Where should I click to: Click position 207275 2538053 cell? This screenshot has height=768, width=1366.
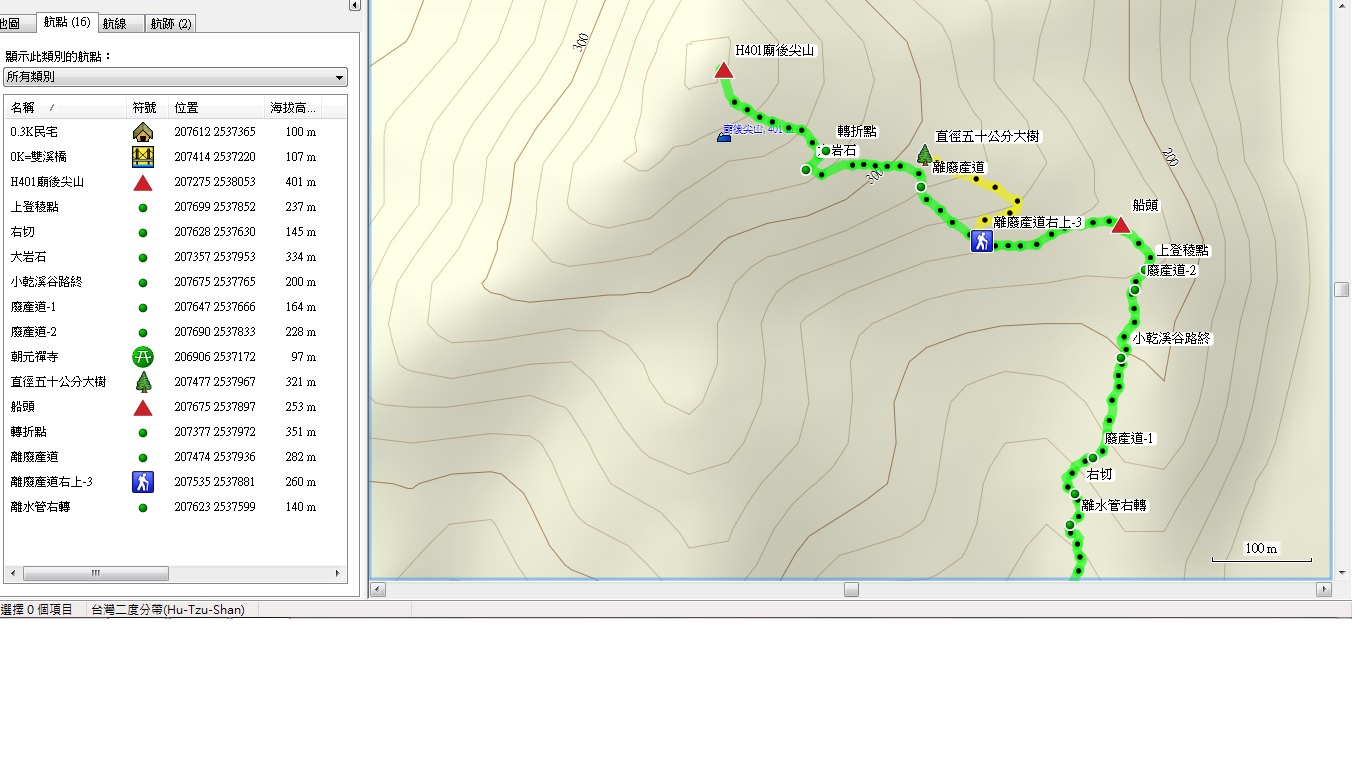click(215, 182)
